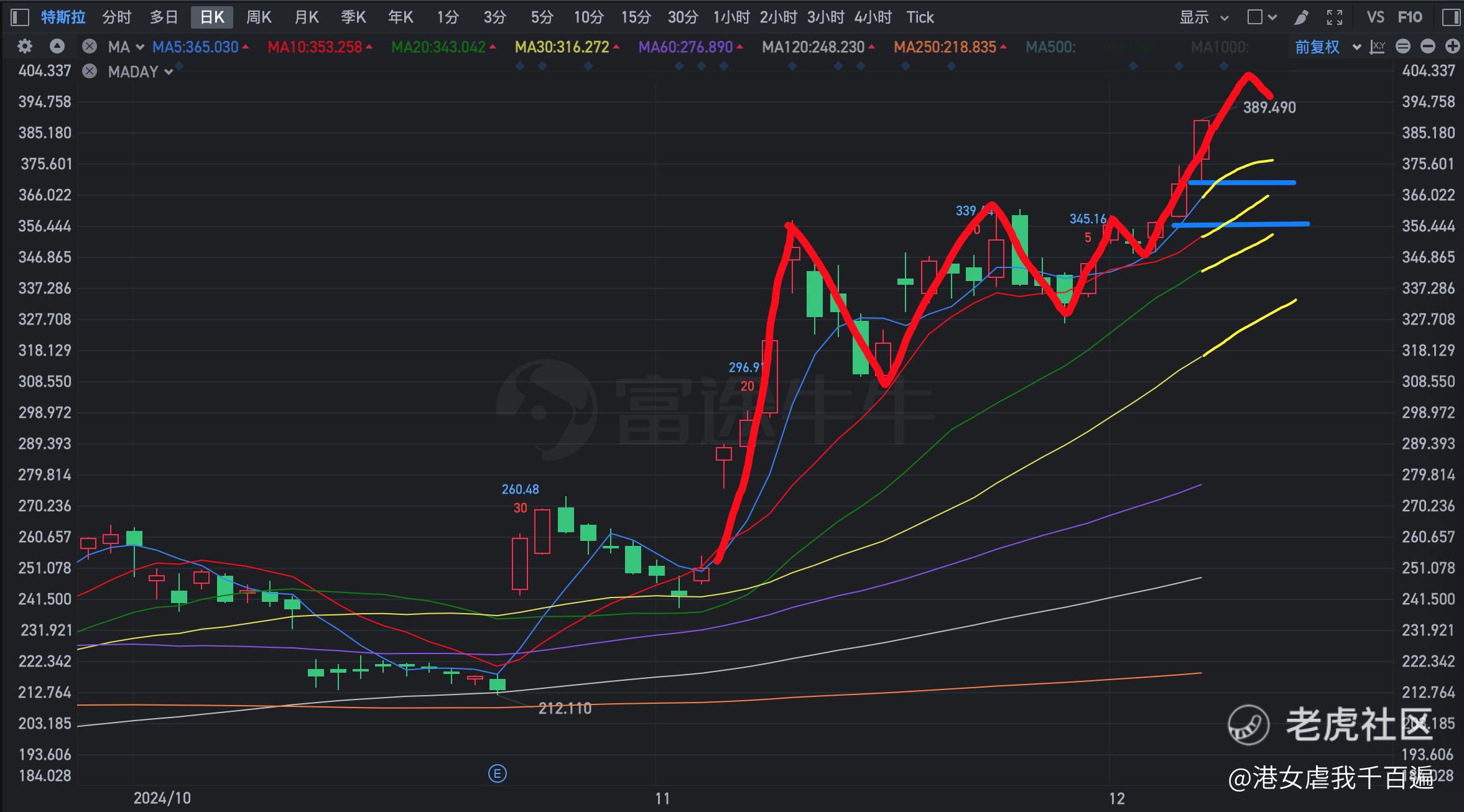Expand the MADAY indicator dropdown
This screenshot has width=1464, height=812.
(x=168, y=72)
